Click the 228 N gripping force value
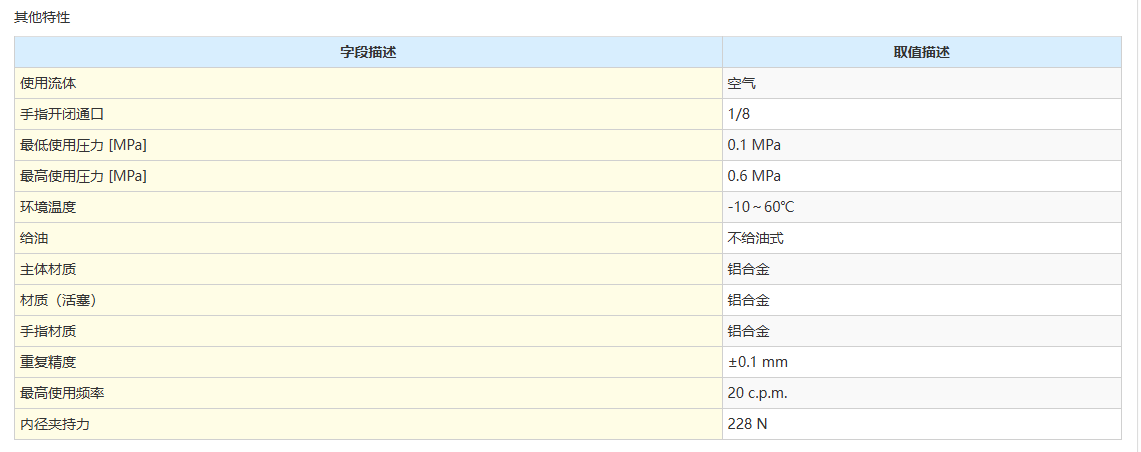The image size is (1141, 452). pyautogui.click(x=748, y=424)
